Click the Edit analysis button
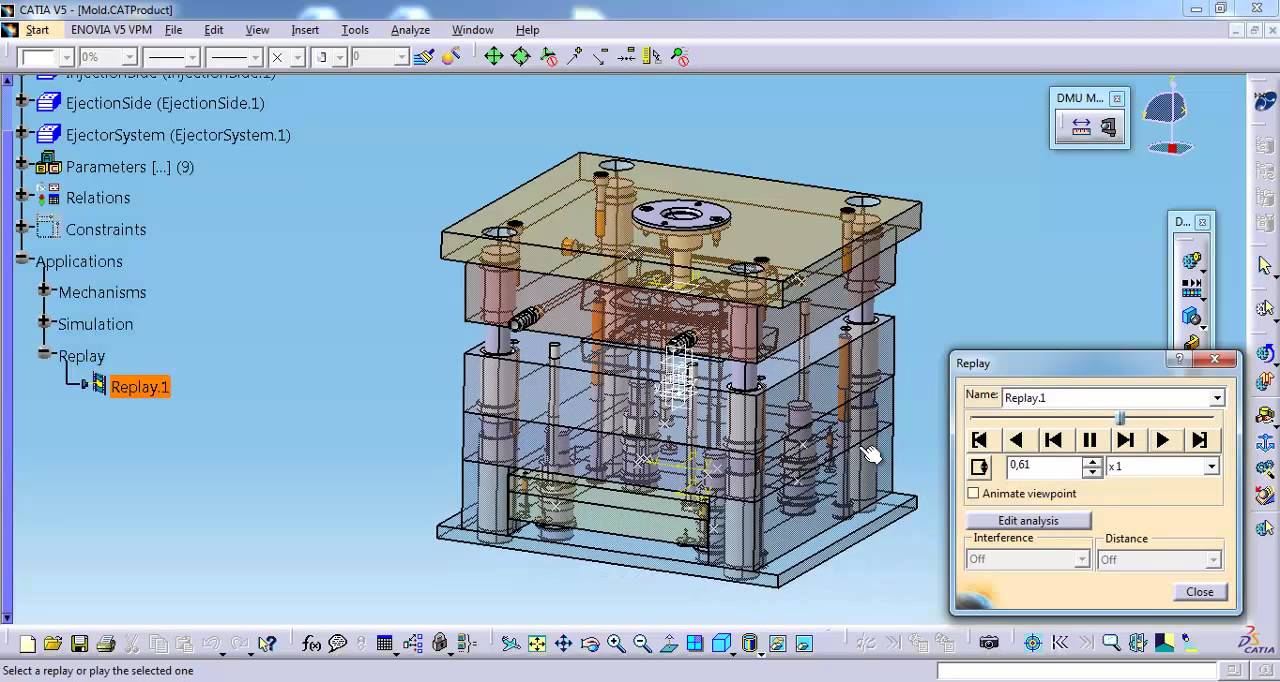 [1028, 520]
